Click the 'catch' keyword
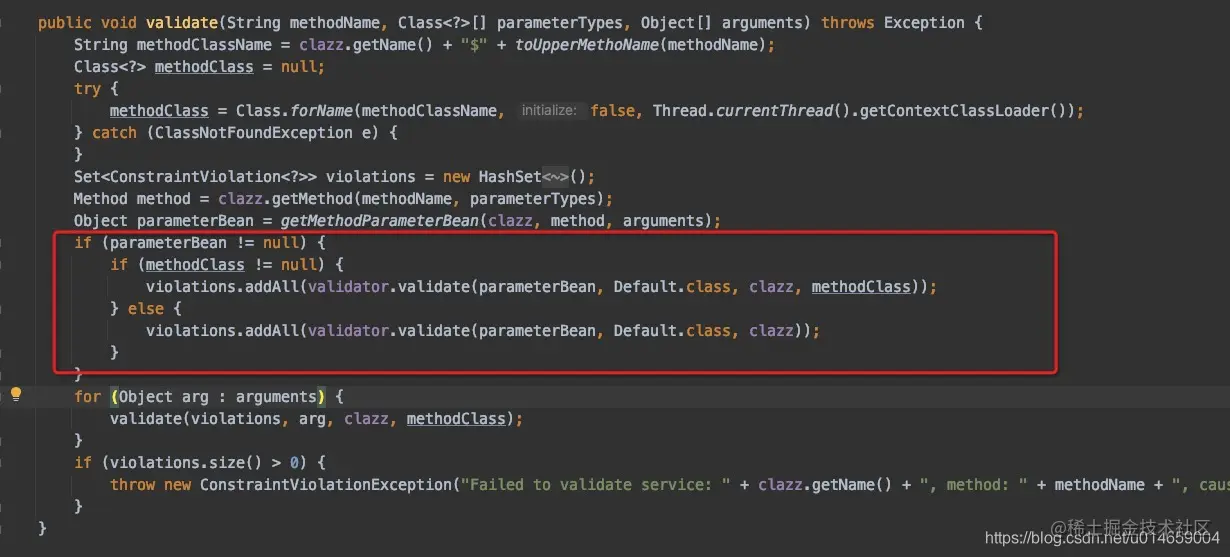Viewport: 1230px width, 557px height. [x=114, y=133]
